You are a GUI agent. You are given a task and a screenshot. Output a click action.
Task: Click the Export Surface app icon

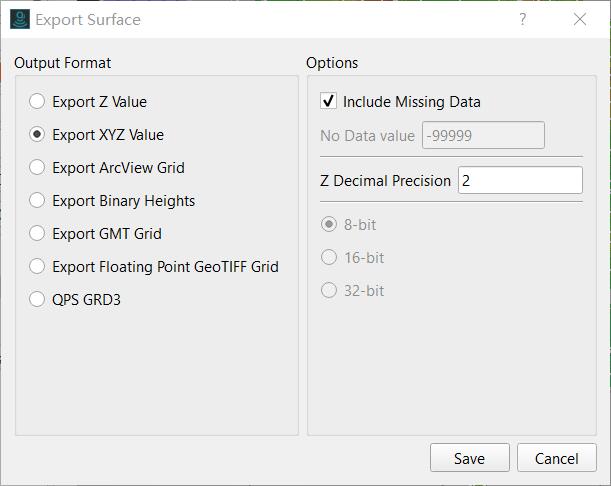pyautogui.click(x=19, y=19)
